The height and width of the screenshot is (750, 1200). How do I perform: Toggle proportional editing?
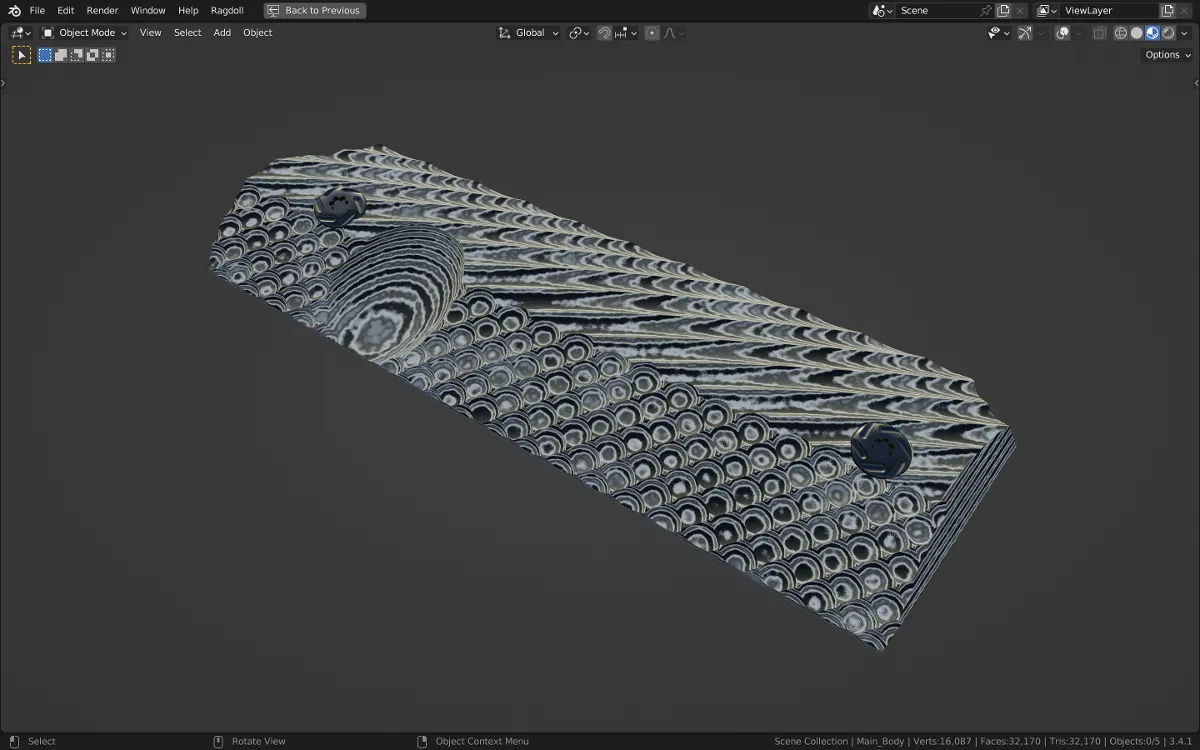pos(652,33)
